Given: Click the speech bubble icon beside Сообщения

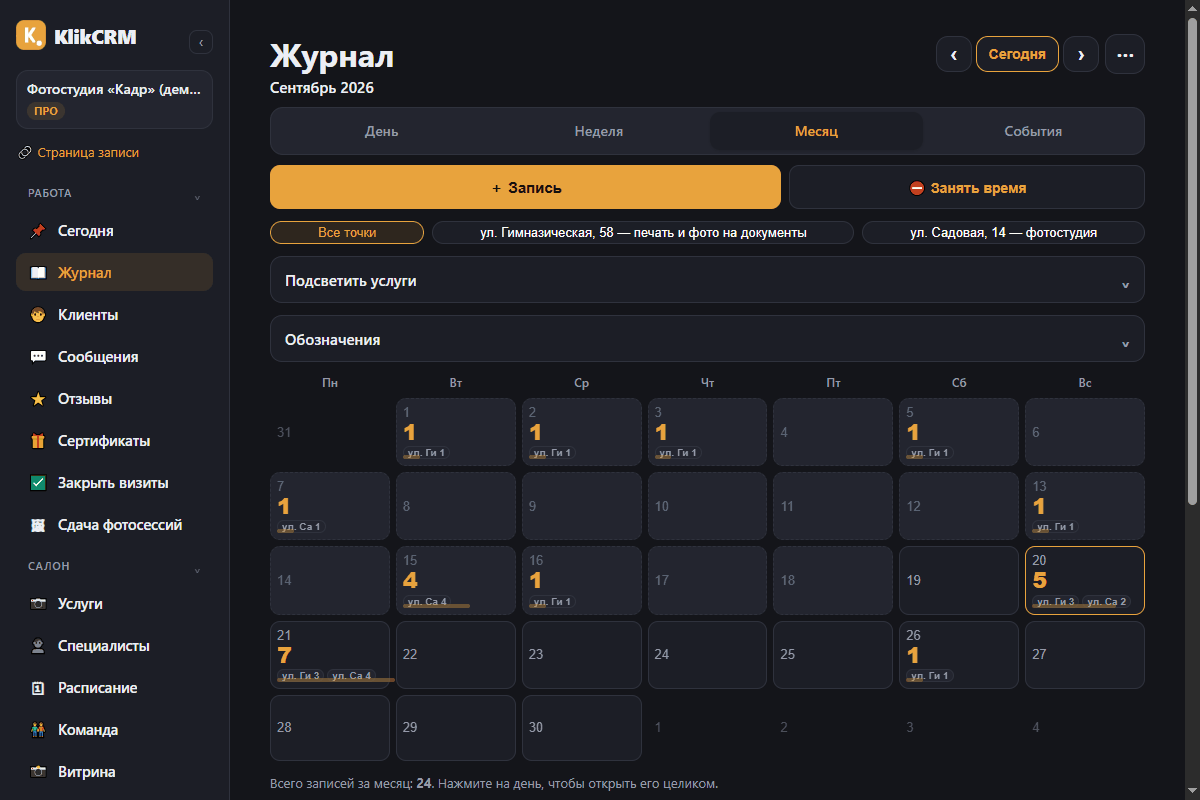Looking at the screenshot, I should tap(38, 357).
